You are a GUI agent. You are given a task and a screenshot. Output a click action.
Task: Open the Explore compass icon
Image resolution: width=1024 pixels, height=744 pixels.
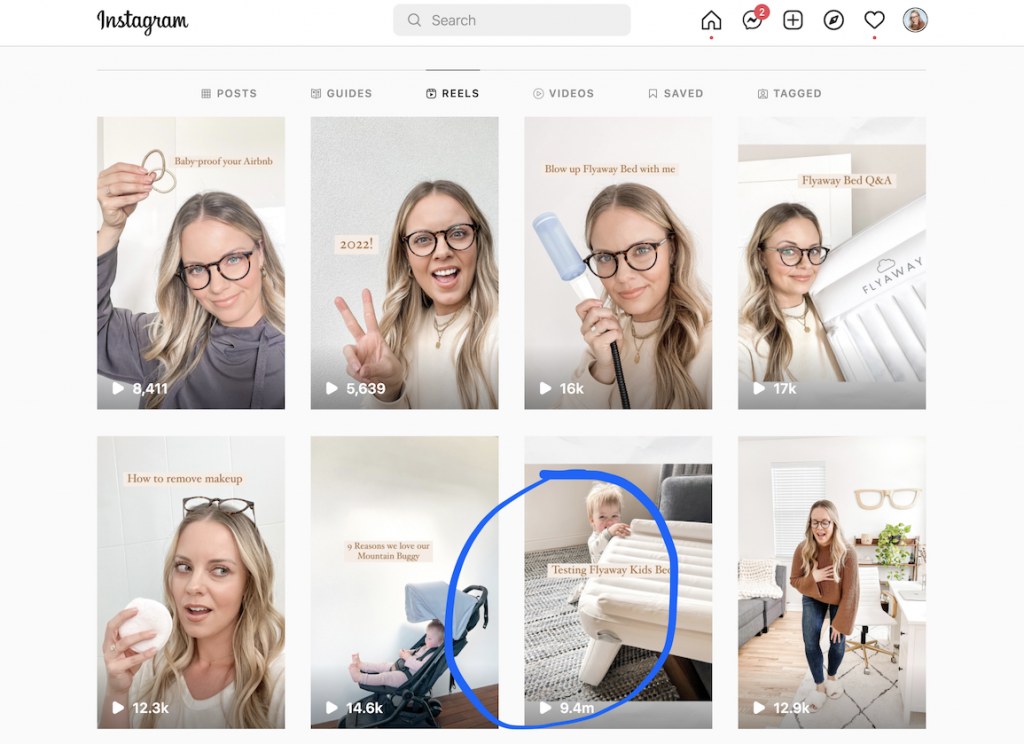(833, 21)
